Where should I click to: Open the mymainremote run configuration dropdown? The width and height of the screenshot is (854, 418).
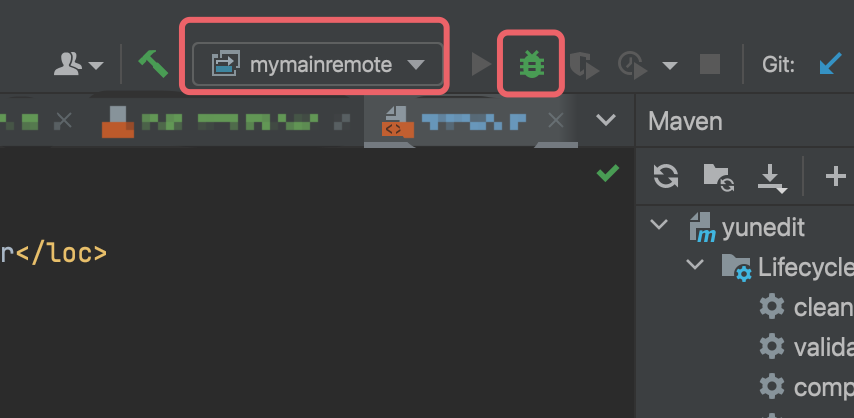tap(318, 64)
